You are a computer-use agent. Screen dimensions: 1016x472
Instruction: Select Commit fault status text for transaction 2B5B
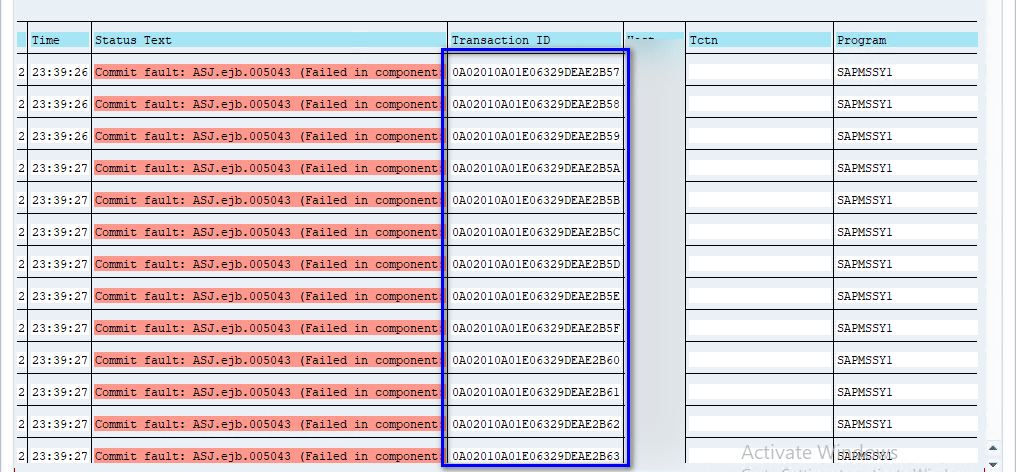click(266, 200)
